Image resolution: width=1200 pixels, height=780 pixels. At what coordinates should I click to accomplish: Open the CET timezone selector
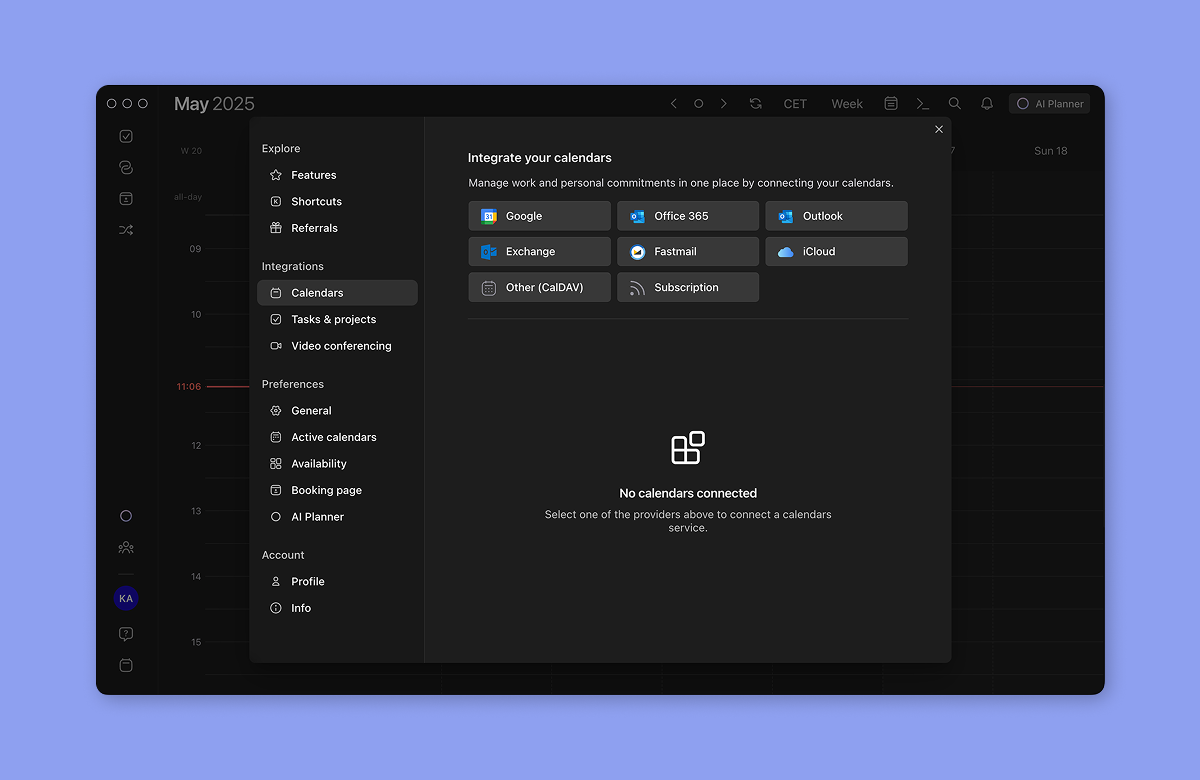[795, 104]
